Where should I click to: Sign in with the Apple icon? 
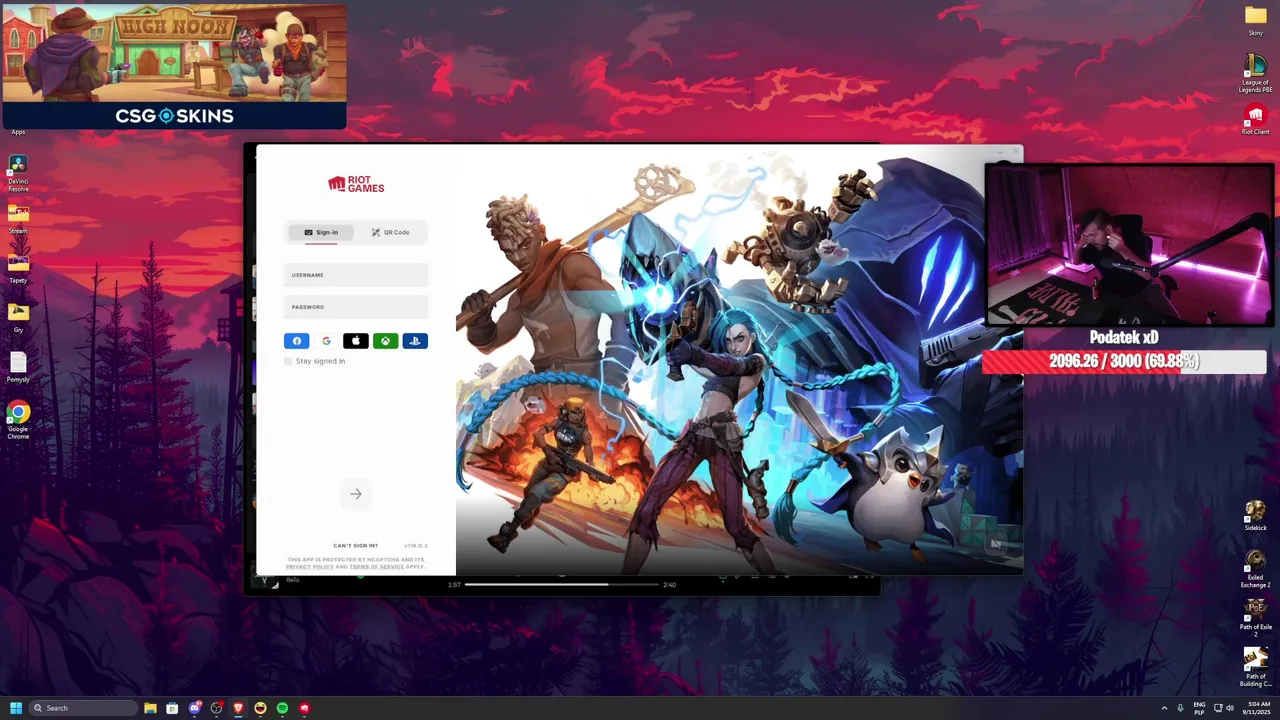click(x=356, y=341)
